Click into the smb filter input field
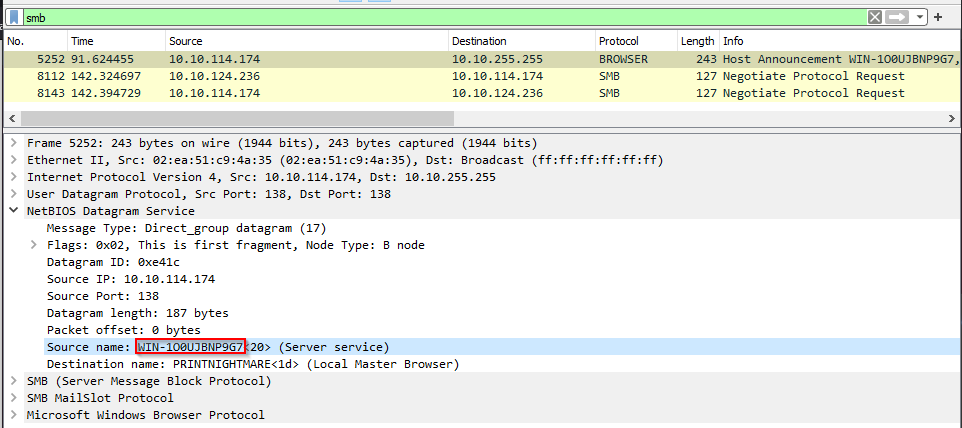Viewport: 962px width, 428px height. tap(444, 18)
